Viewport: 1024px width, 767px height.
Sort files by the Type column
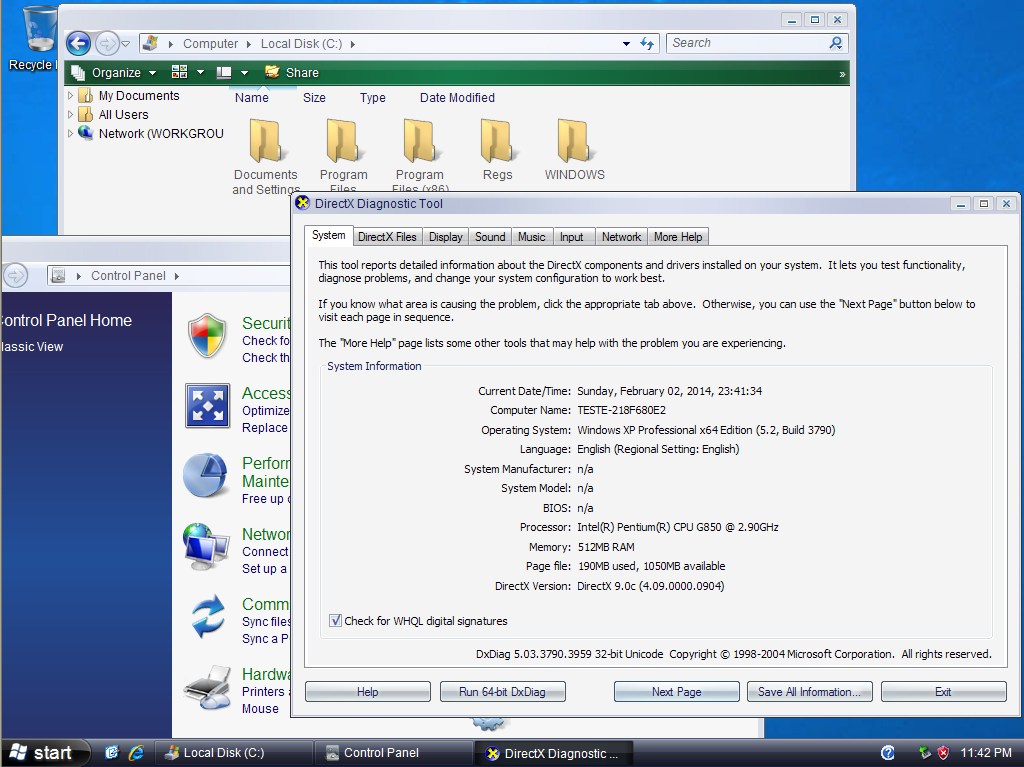pos(373,97)
